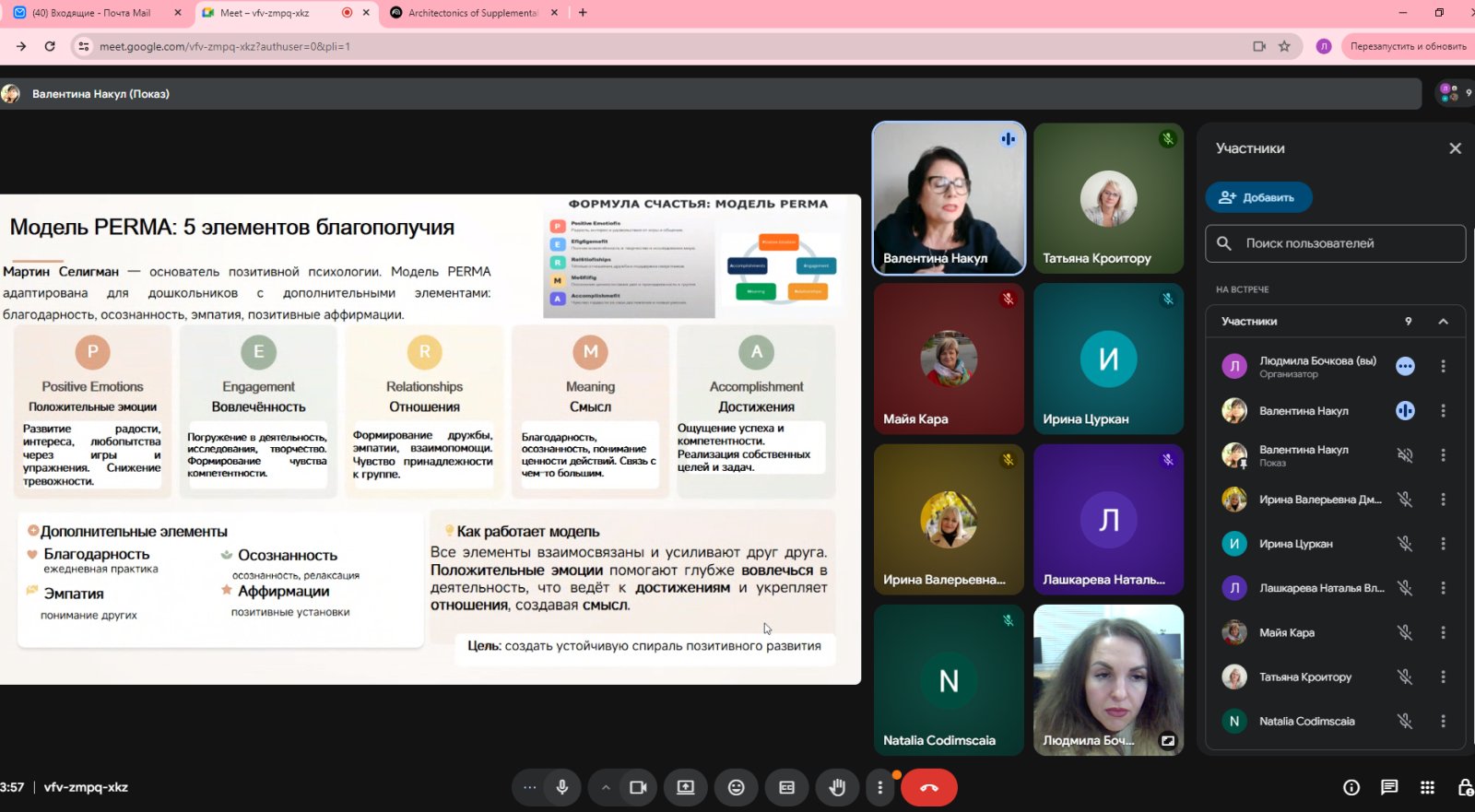This screenshot has height=812, width=1475.
Task: Open the activities grid icon
Action: (1427, 787)
